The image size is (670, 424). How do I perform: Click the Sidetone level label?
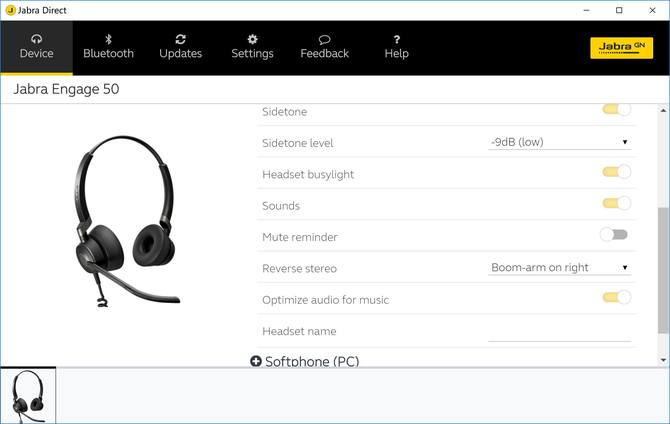tap(297, 143)
